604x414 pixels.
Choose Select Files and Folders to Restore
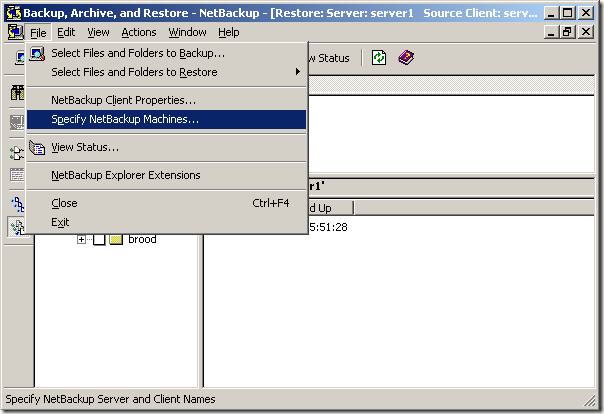coord(166,72)
